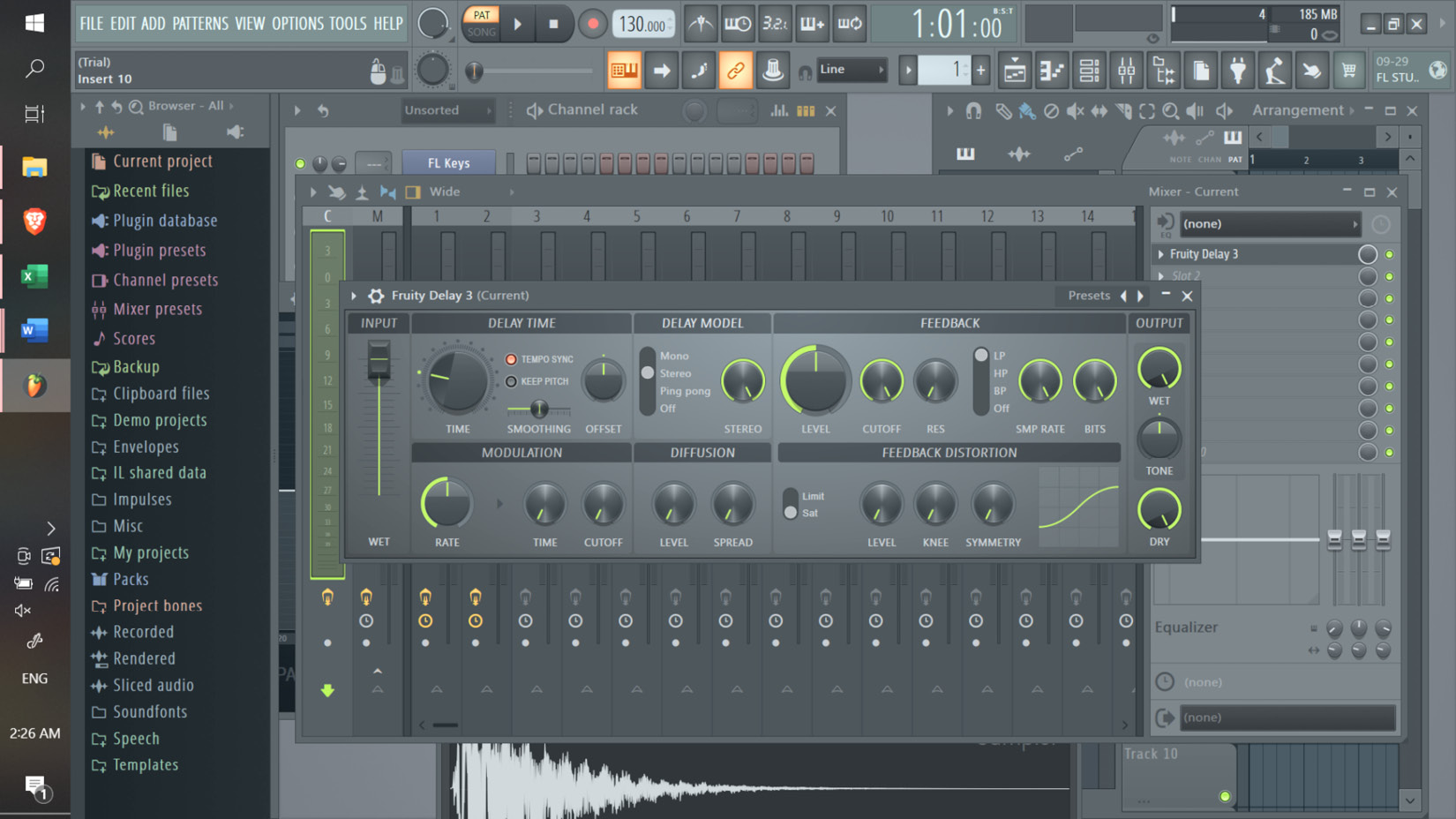Open the FILE menu
The width and height of the screenshot is (1456, 819).
coord(92,24)
